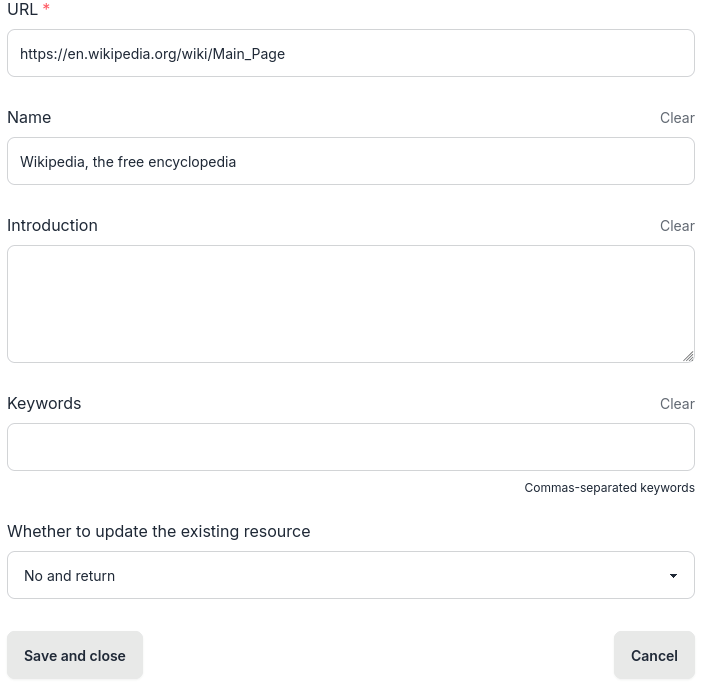Image resolution: width=709 pixels, height=686 pixels.
Task: Clear the Keywords field
Action: click(x=676, y=404)
